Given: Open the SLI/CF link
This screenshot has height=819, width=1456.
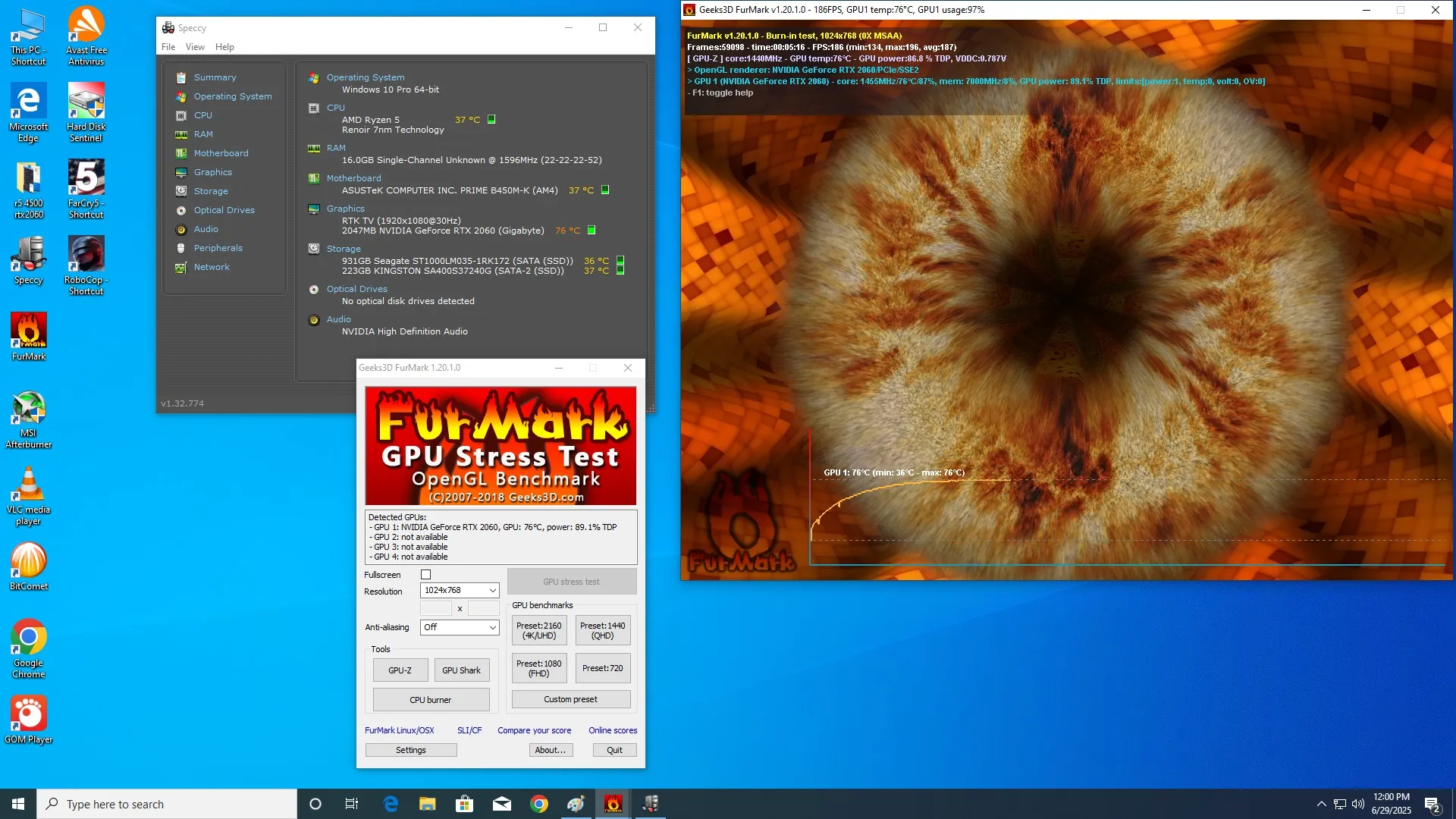Looking at the screenshot, I should [469, 730].
